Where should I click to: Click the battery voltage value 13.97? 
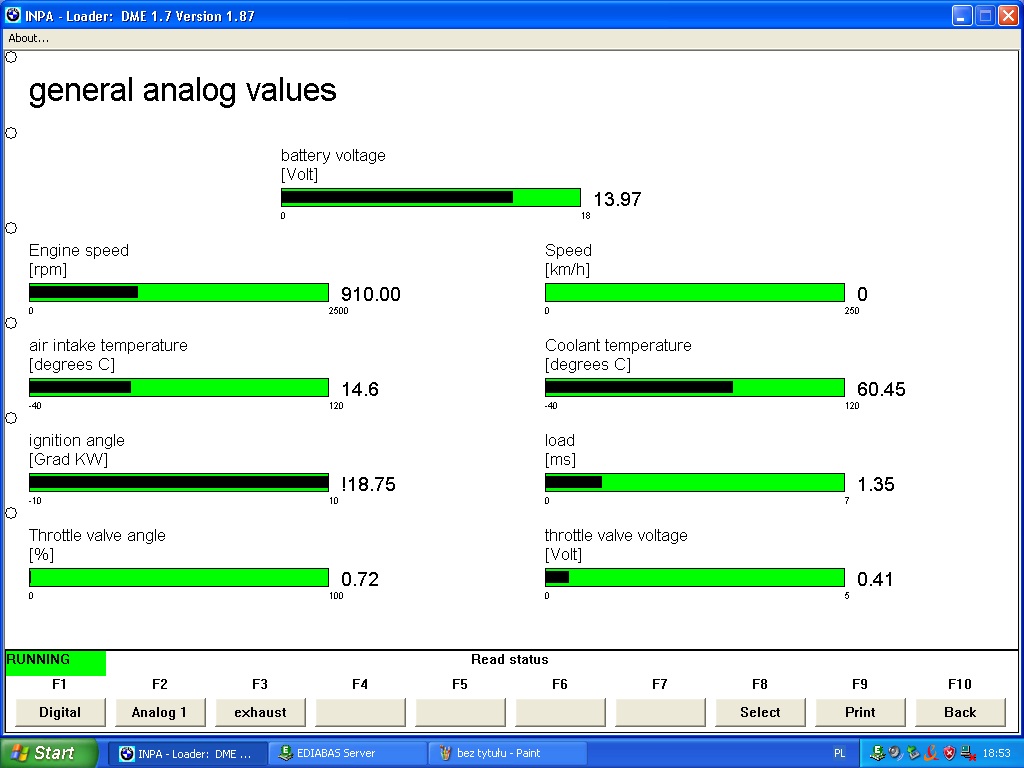(617, 199)
